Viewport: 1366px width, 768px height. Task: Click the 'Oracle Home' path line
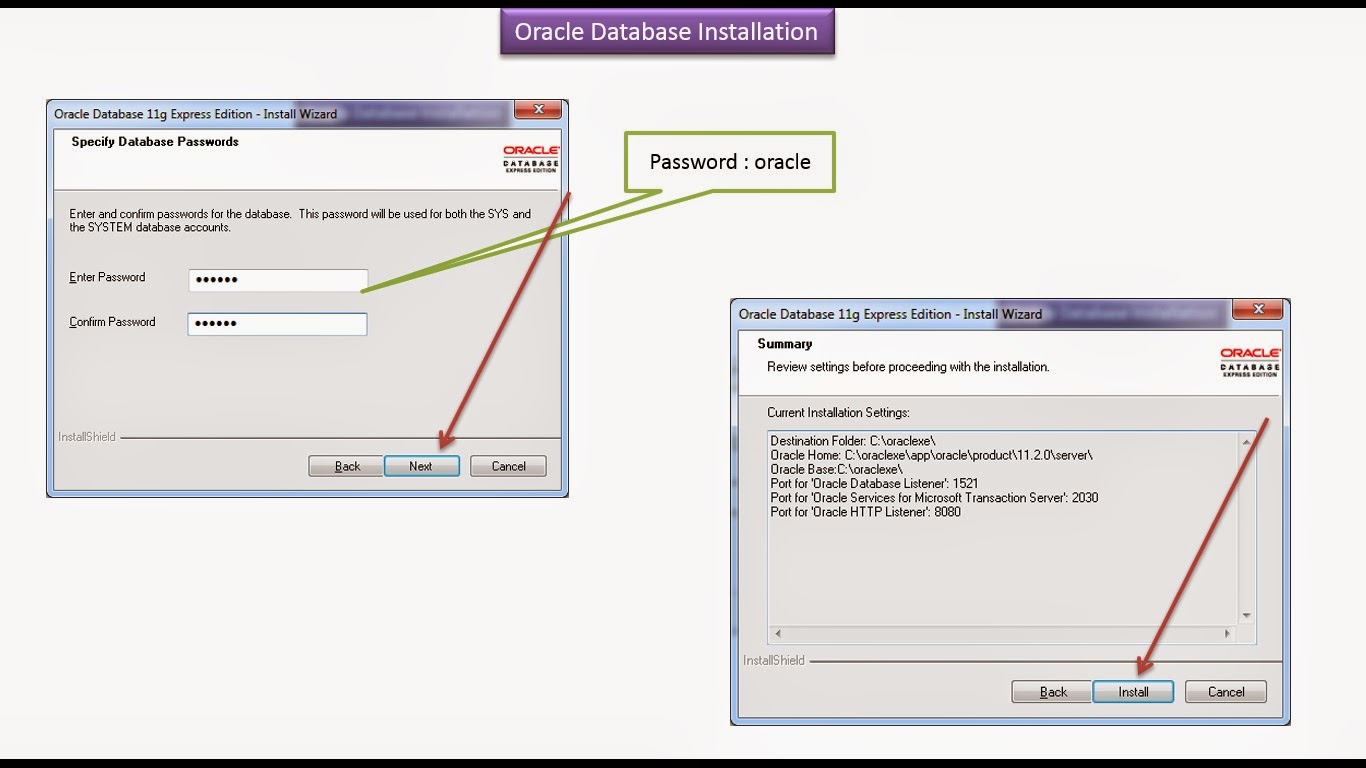[x=931, y=455]
